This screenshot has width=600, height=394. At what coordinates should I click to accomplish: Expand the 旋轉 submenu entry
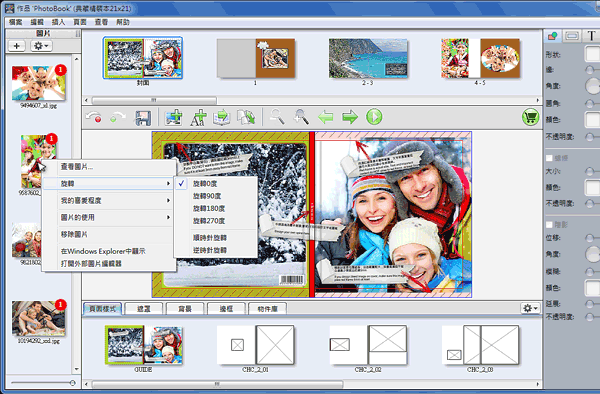(109, 184)
